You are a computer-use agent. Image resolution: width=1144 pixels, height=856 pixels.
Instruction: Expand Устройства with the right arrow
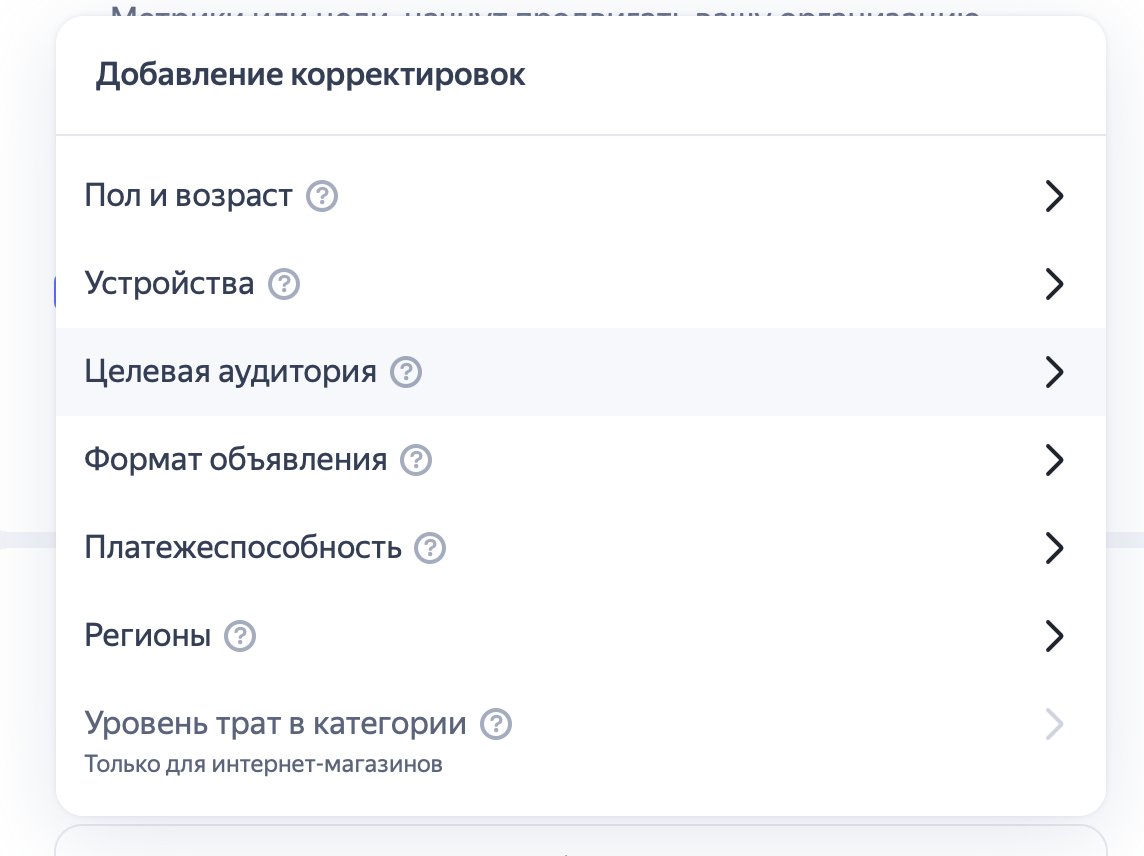point(1054,284)
